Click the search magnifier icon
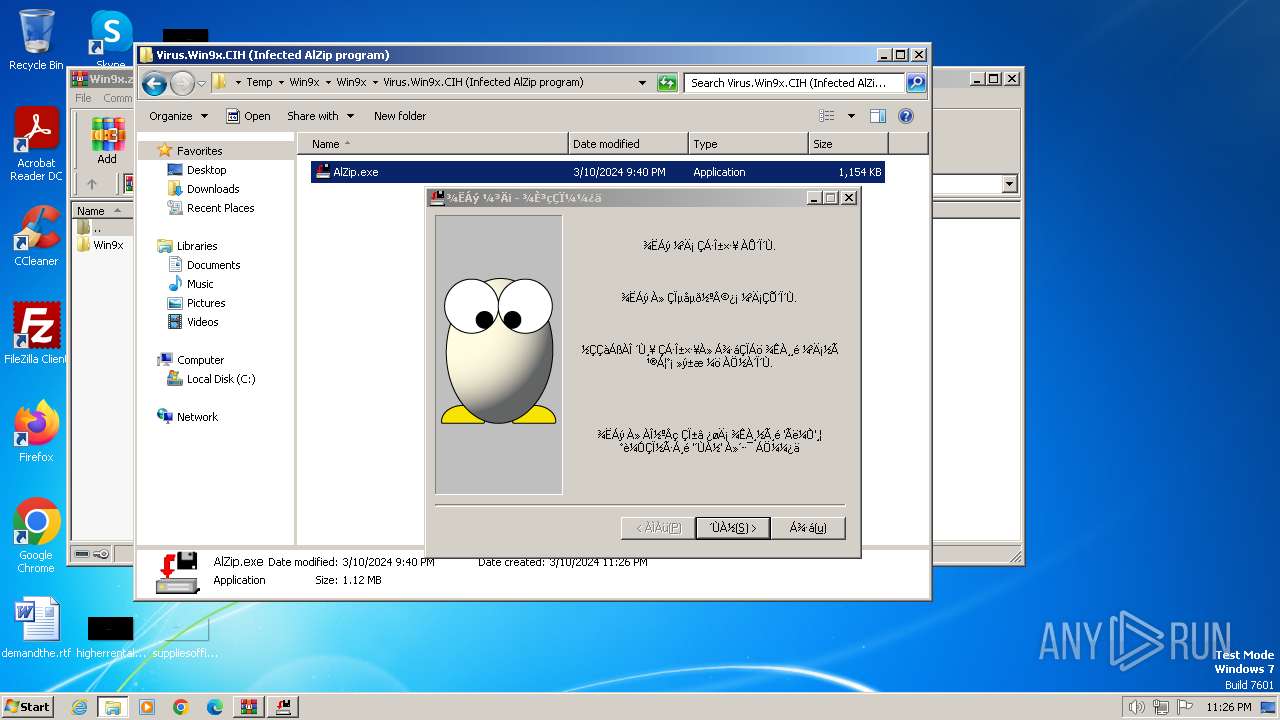 [915, 83]
